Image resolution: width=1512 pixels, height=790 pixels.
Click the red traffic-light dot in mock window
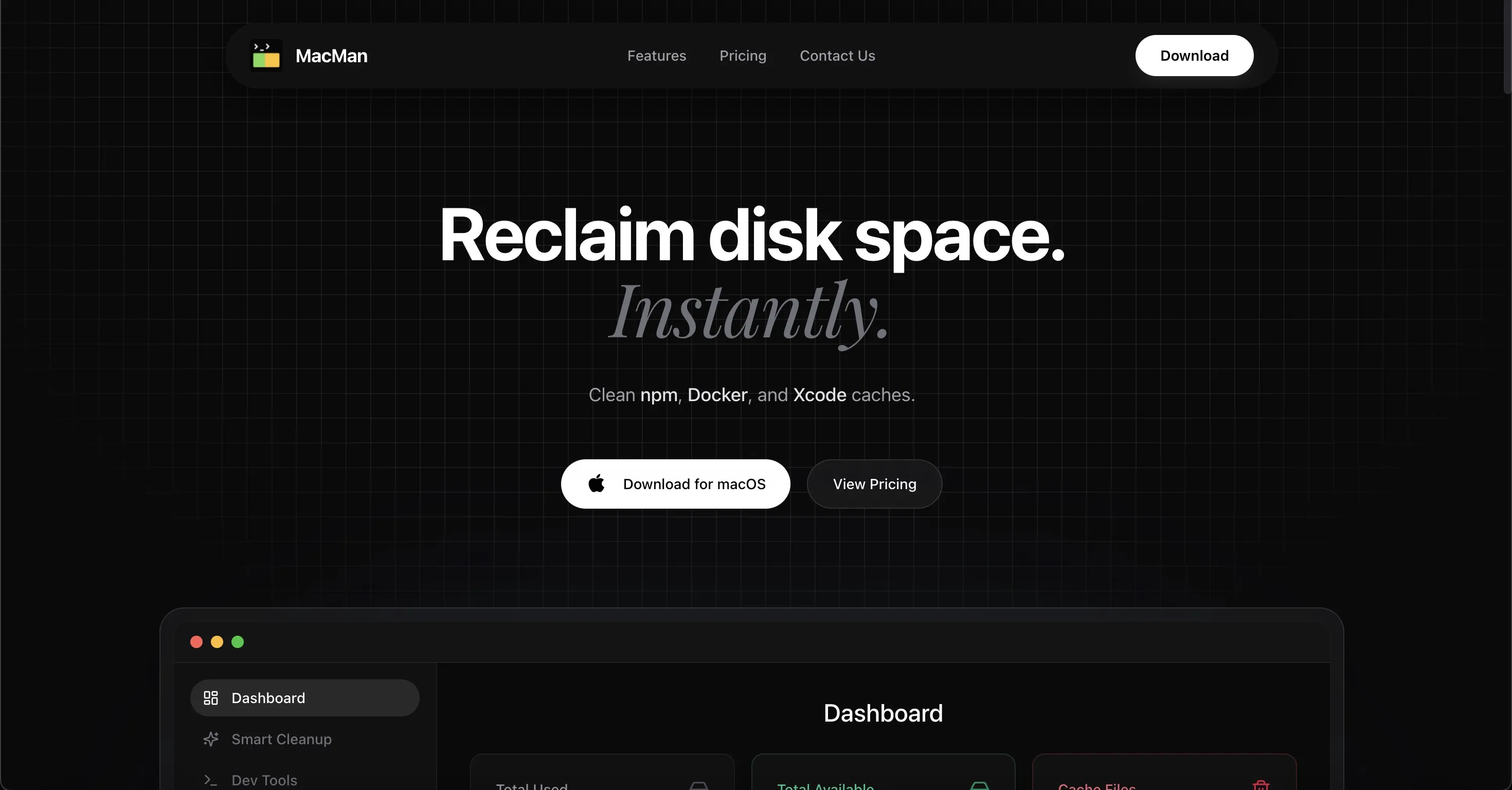pos(196,641)
